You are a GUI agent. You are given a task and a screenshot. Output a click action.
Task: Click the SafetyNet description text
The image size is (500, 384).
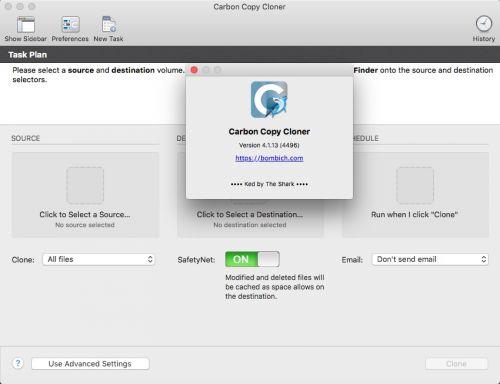[x=275, y=287]
